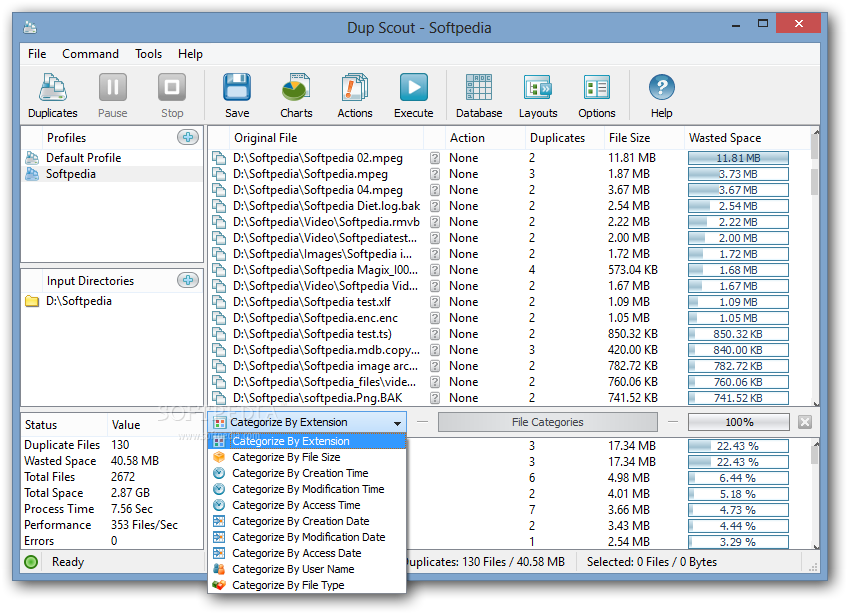This screenshot has height=614, width=848.
Task: Click the 6.44 % progress bar
Action: [x=738, y=478]
